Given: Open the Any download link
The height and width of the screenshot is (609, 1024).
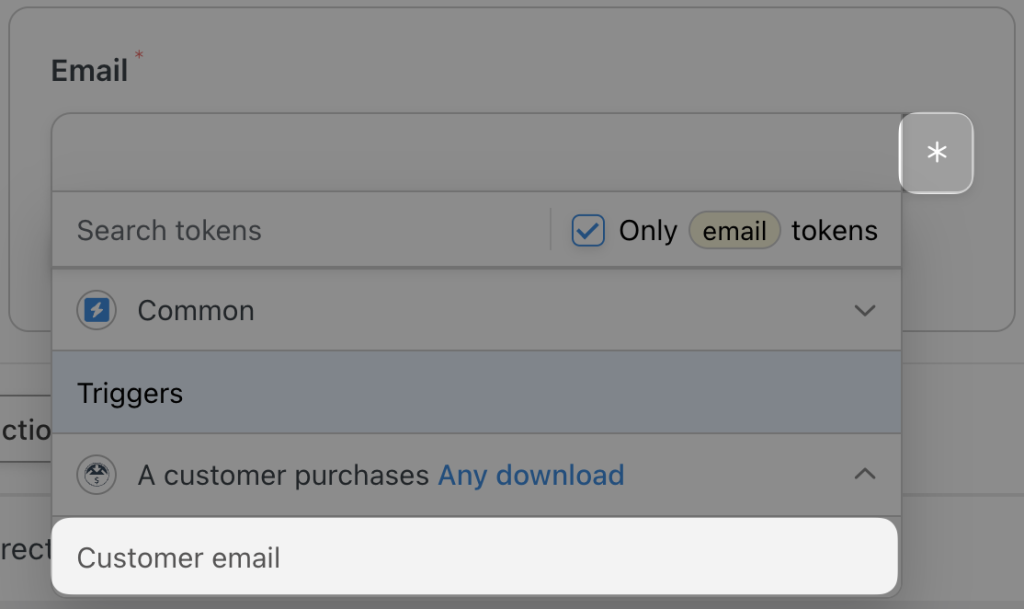Looking at the screenshot, I should [x=531, y=475].
